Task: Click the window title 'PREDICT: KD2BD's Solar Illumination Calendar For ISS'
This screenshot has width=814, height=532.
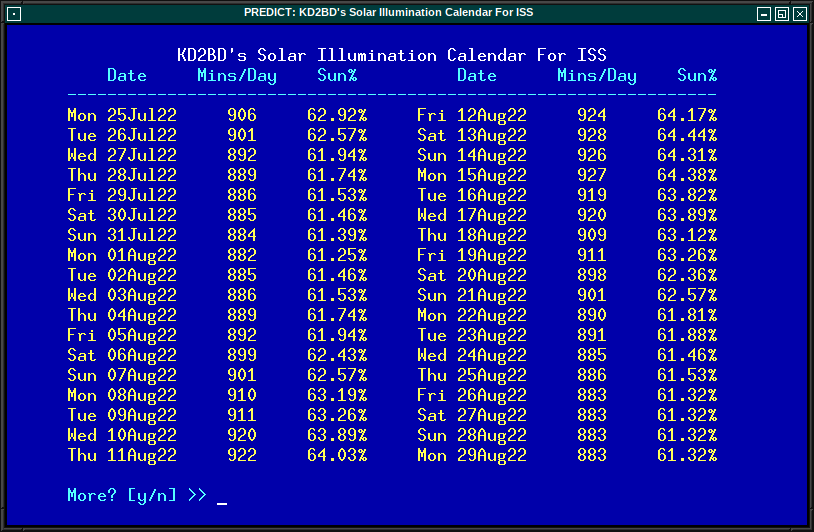Action: click(x=388, y=12)
